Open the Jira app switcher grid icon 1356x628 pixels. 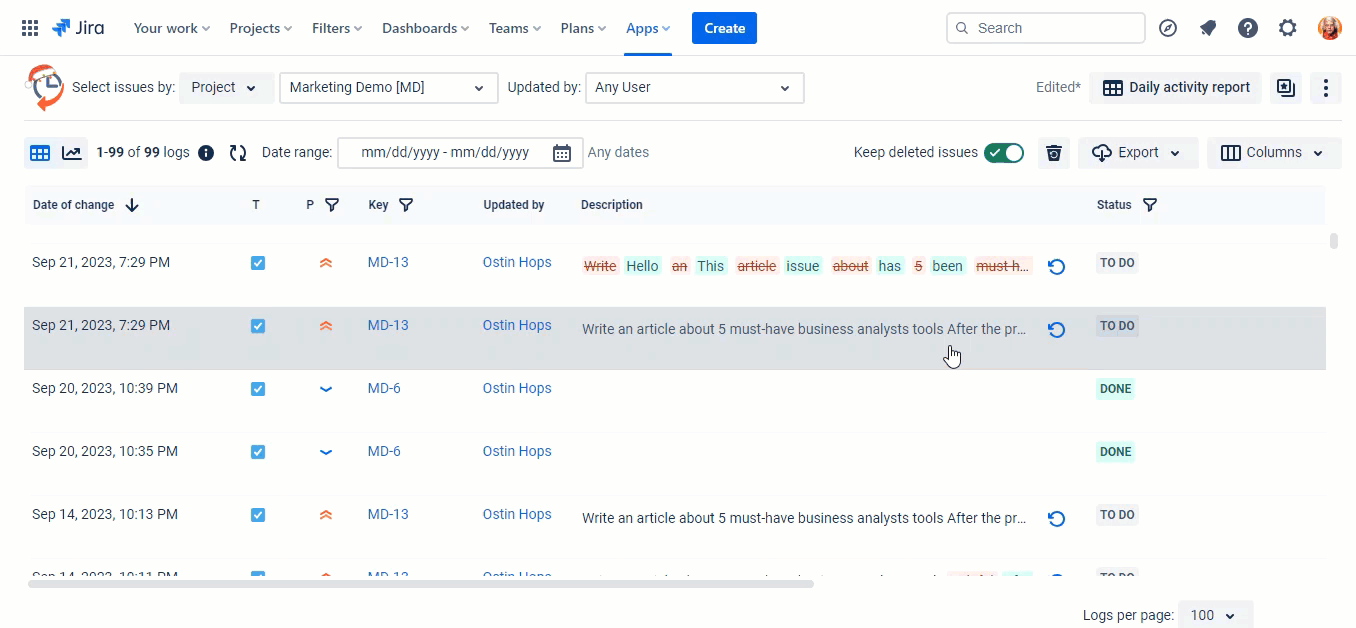pos(30,28)
